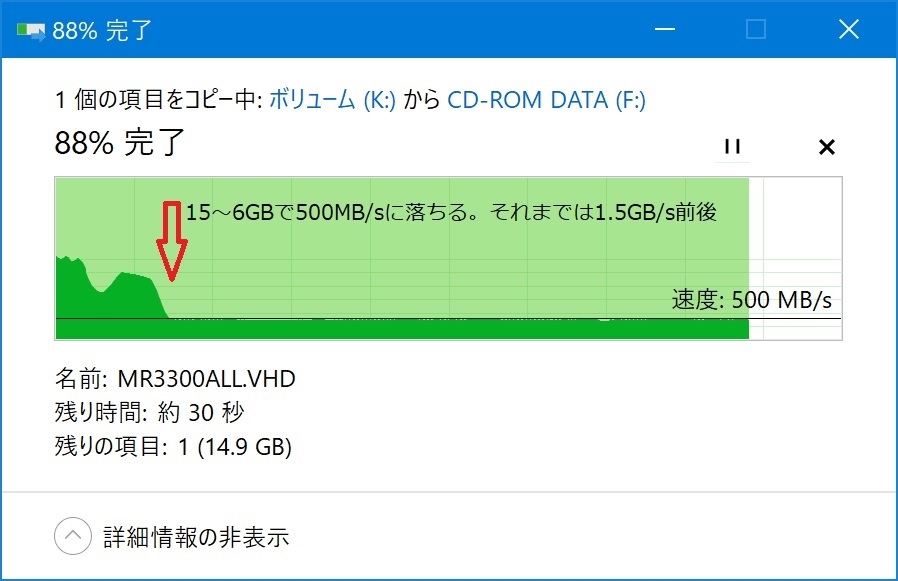The height and width of the screenshot is (581, 898).
Task: Maximize the copy progress window
Action: coord(756,29)
